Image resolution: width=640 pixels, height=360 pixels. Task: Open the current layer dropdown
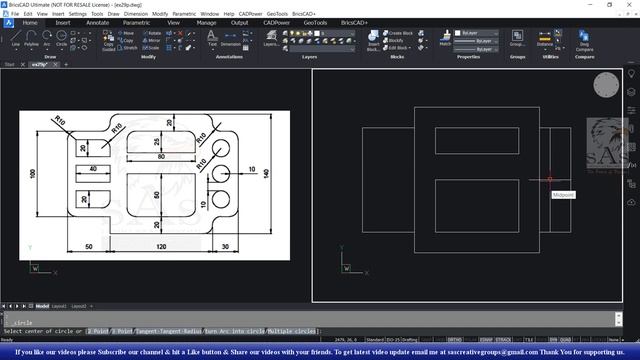(334, 33)
